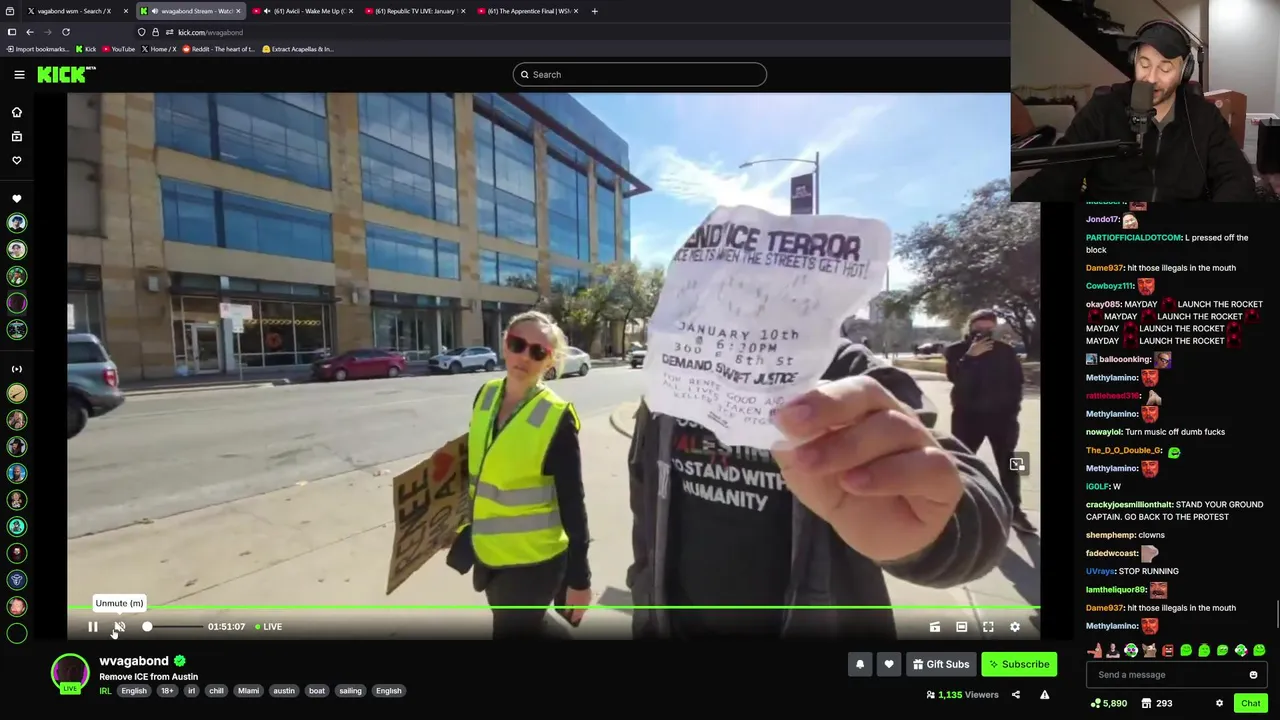
Task: Toggle the browser sidebar panel icon
Action: 11,32
